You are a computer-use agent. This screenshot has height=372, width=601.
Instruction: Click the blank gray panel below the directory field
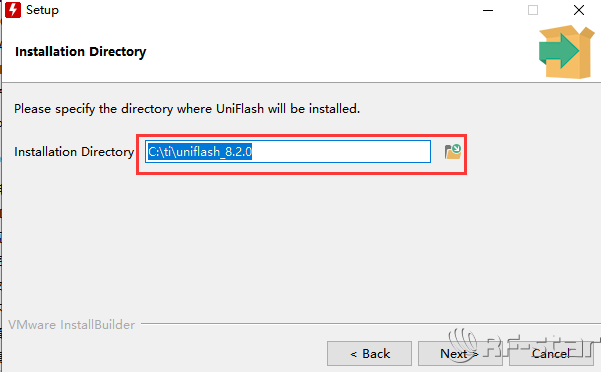pos(299,245)
